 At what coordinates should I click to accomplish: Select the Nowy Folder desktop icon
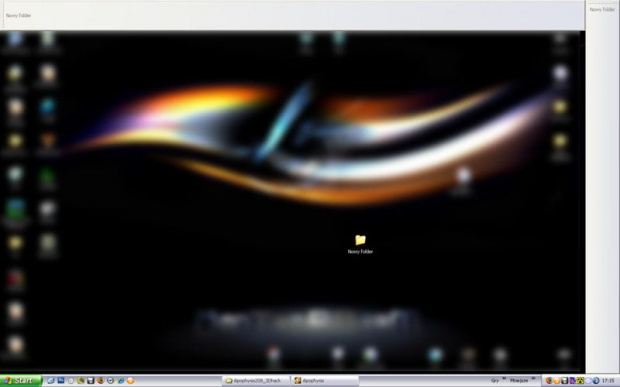(x=360, y=244)
